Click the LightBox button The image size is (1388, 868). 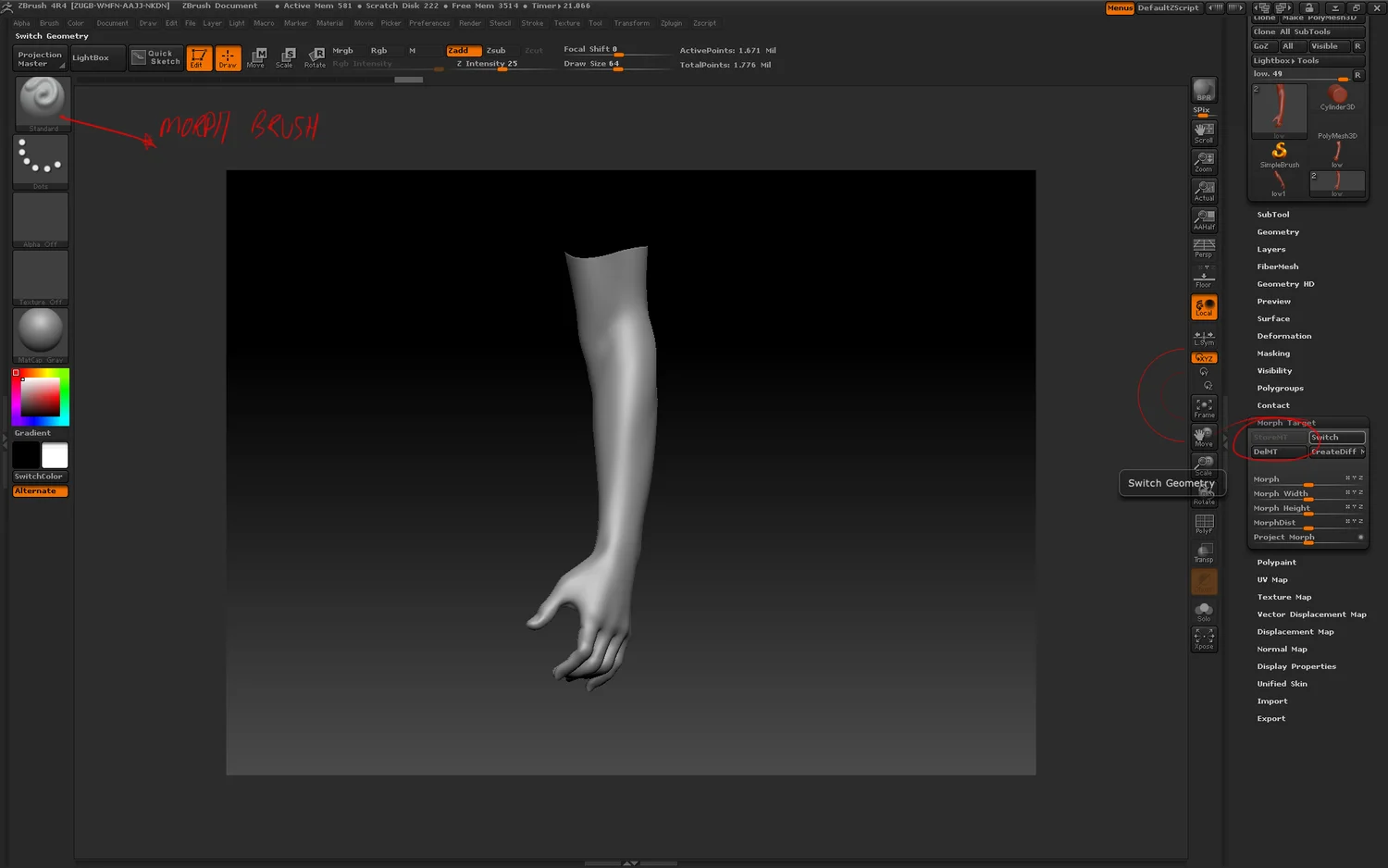pos(96,57)
